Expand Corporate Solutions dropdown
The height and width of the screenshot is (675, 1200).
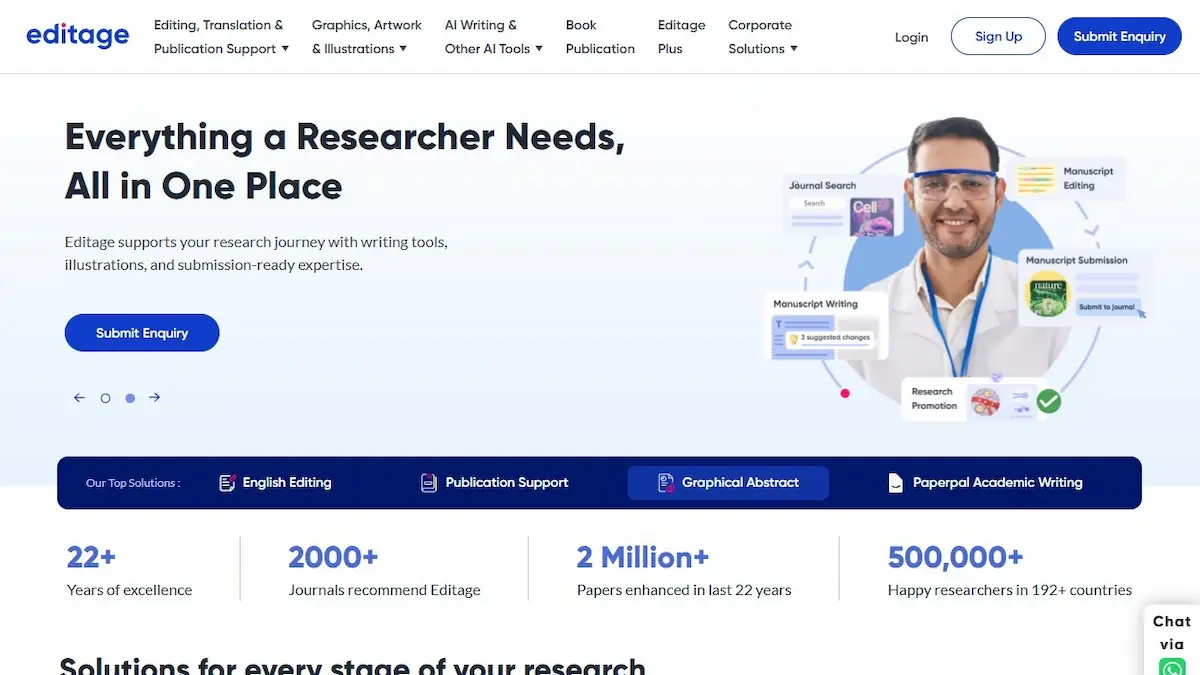pos(763,37)
